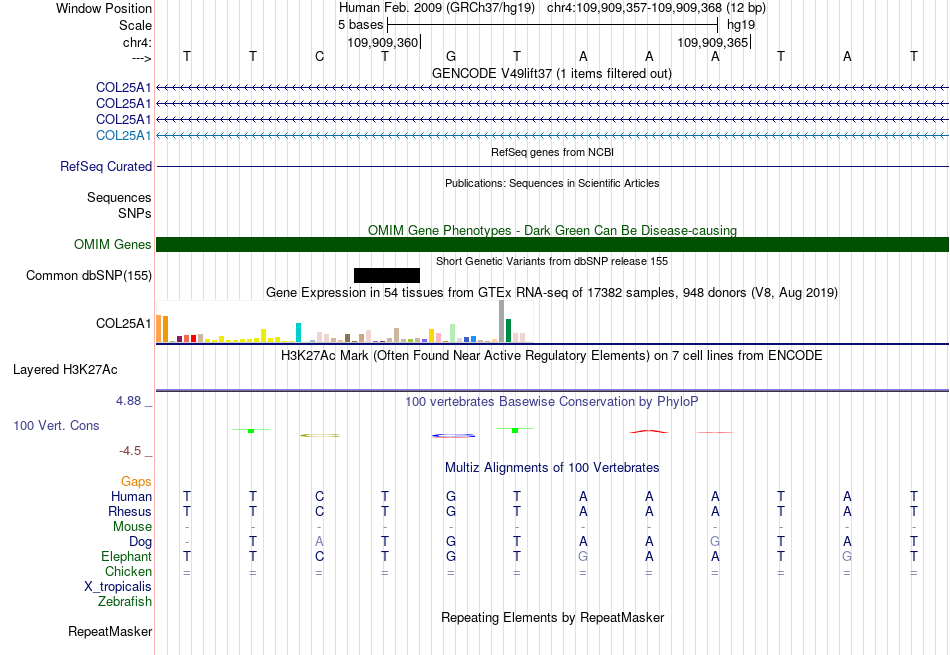This screenshot has width=950, height=655.
Task: Click COL25A1 label beside GTEx expression bars
Action: [x=124, y=324]
